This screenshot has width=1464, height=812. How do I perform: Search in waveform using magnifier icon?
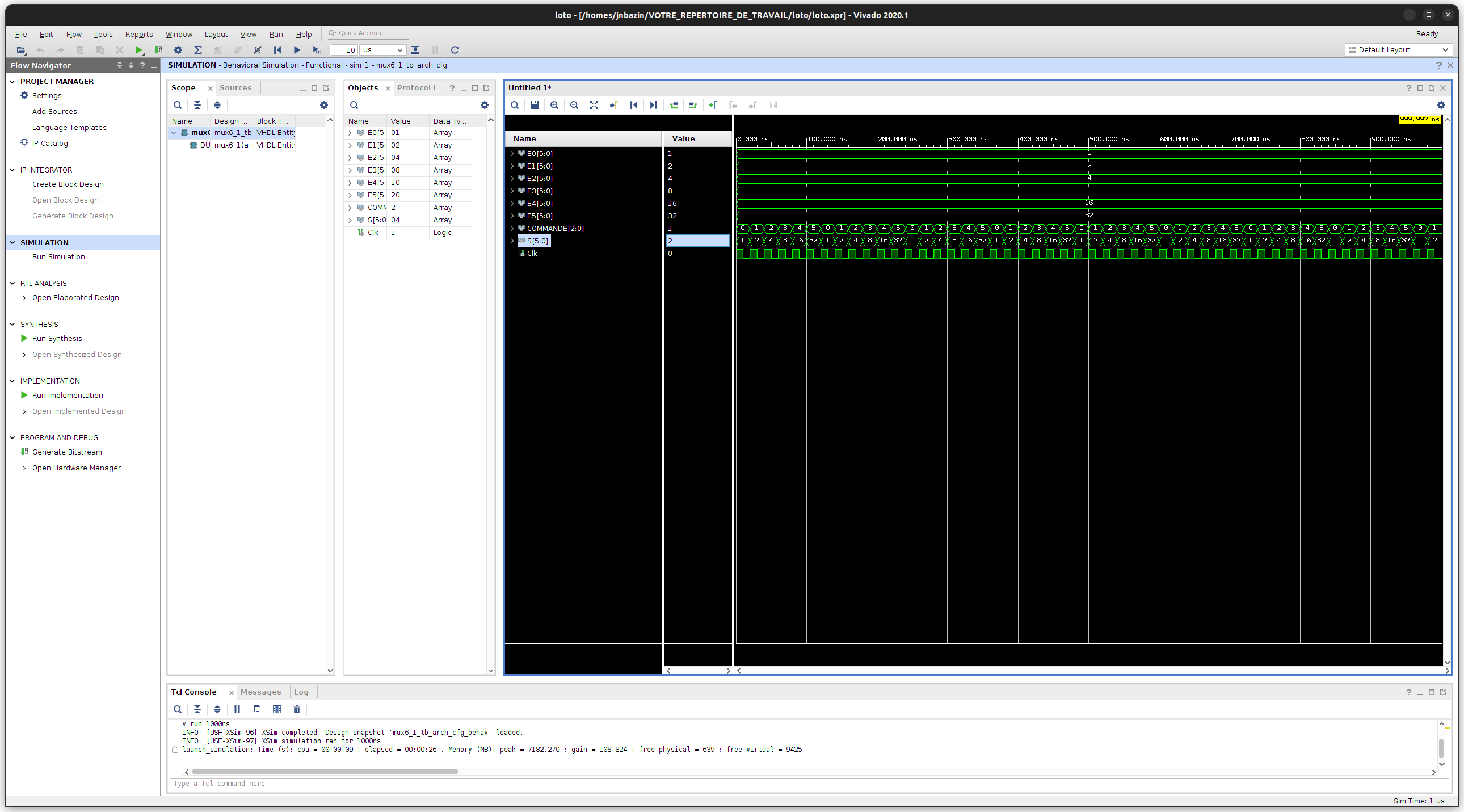pos(514,105)
